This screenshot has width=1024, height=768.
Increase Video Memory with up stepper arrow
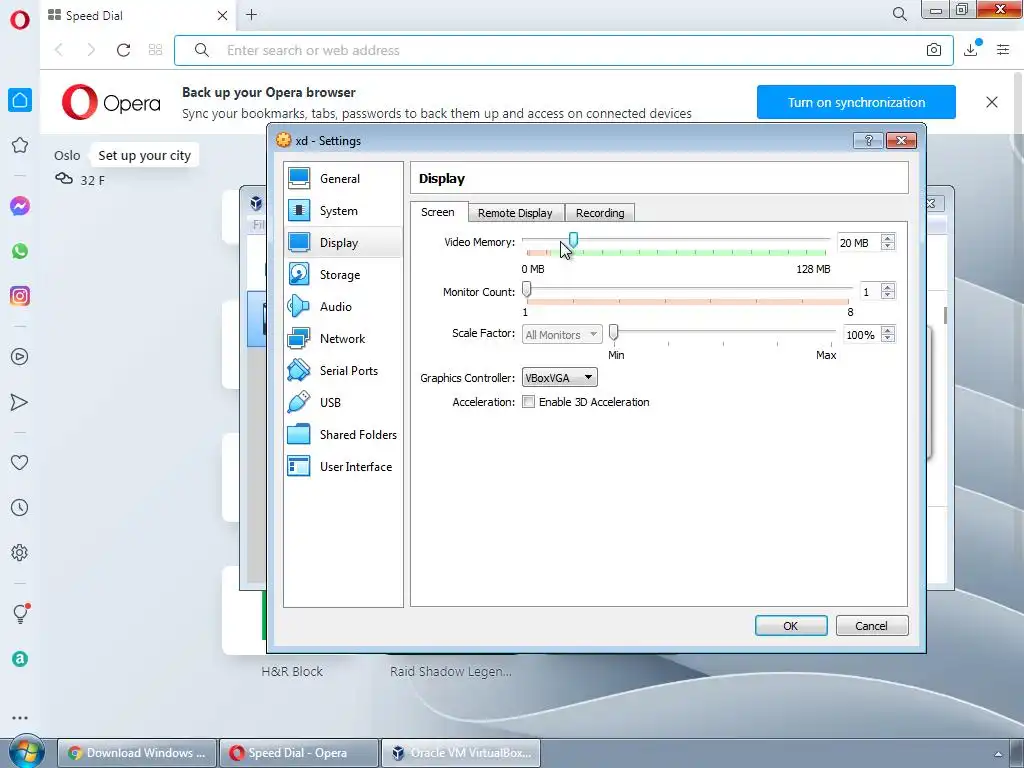888,238
